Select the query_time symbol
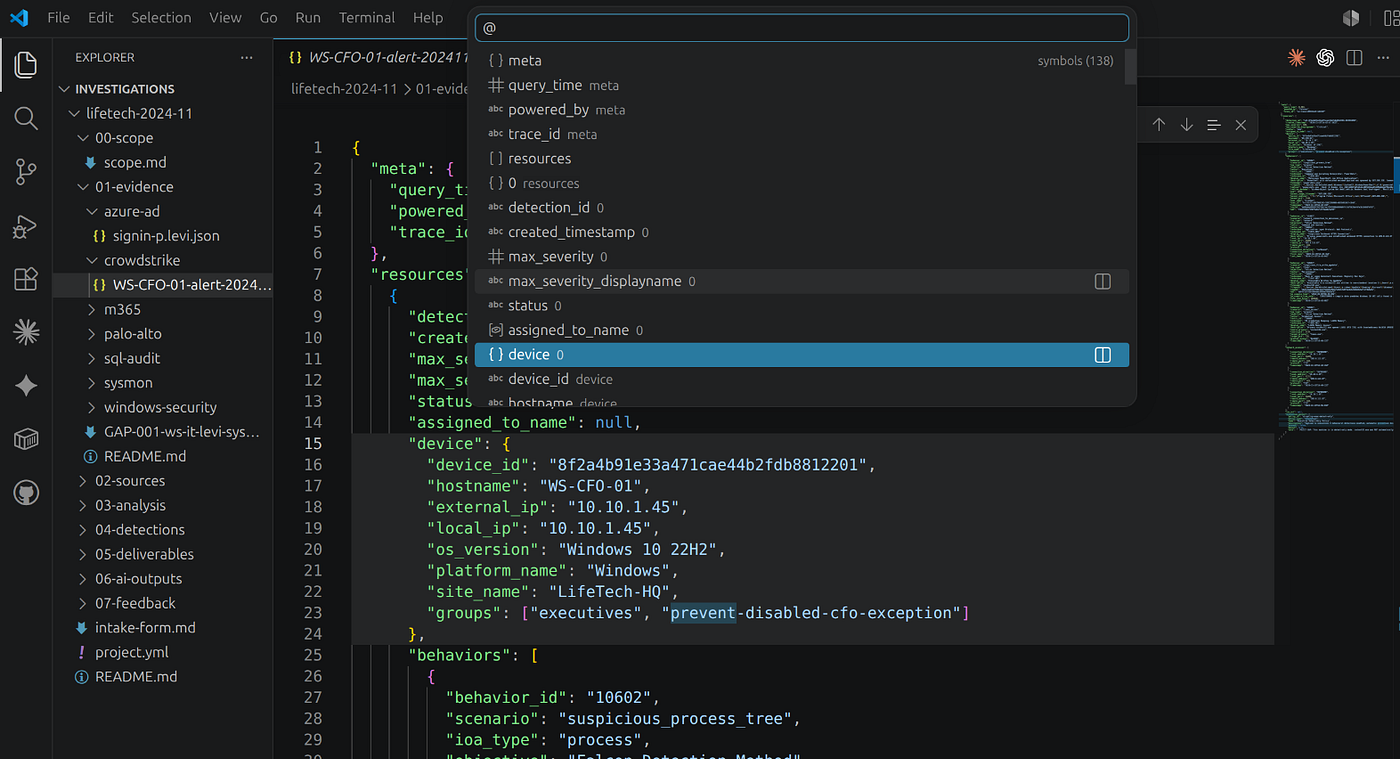Viewport: 1400px width, 759px height. click(x=801, y=86)
